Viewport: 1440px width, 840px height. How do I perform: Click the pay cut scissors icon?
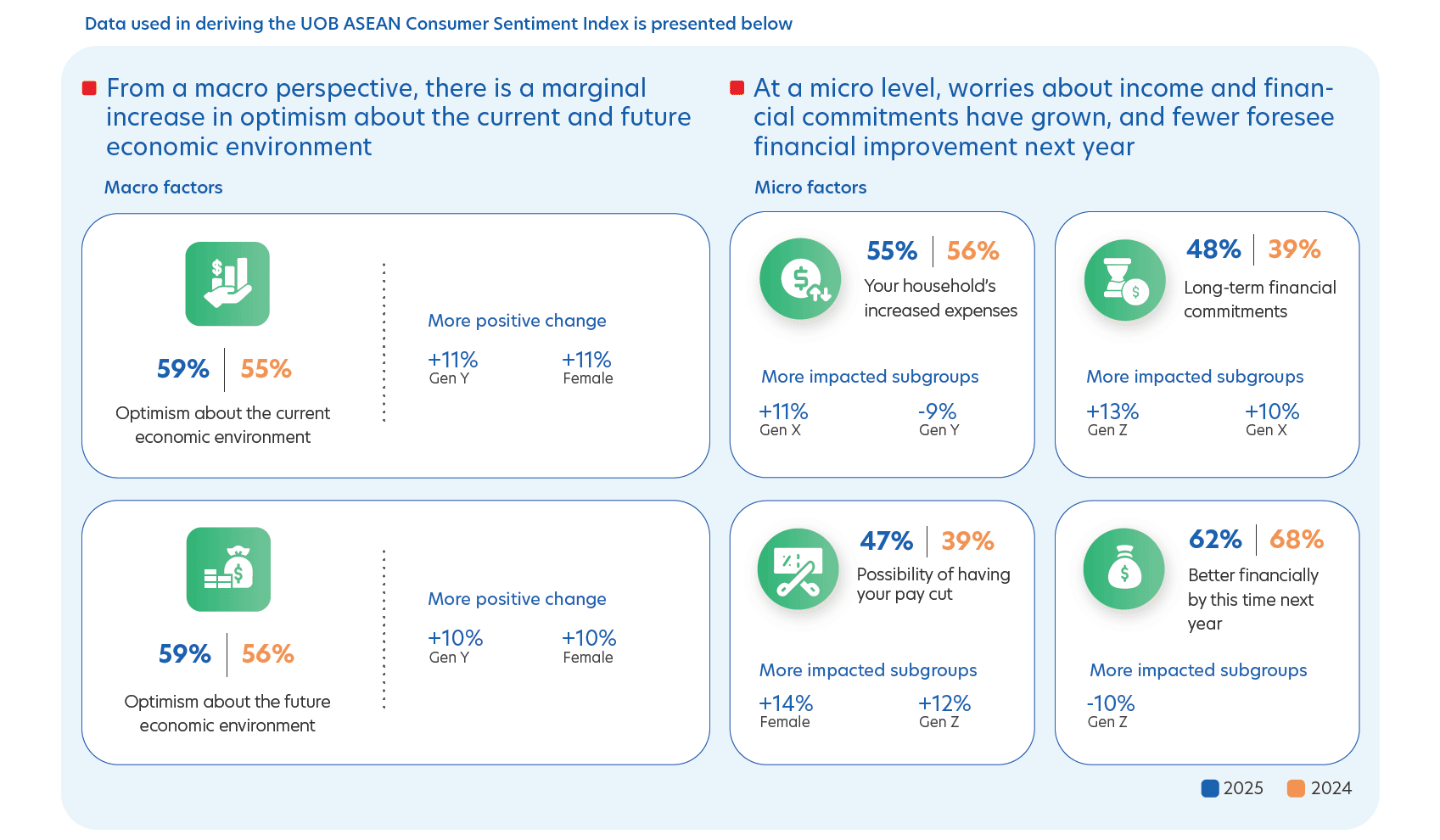[x=798, y=569]
